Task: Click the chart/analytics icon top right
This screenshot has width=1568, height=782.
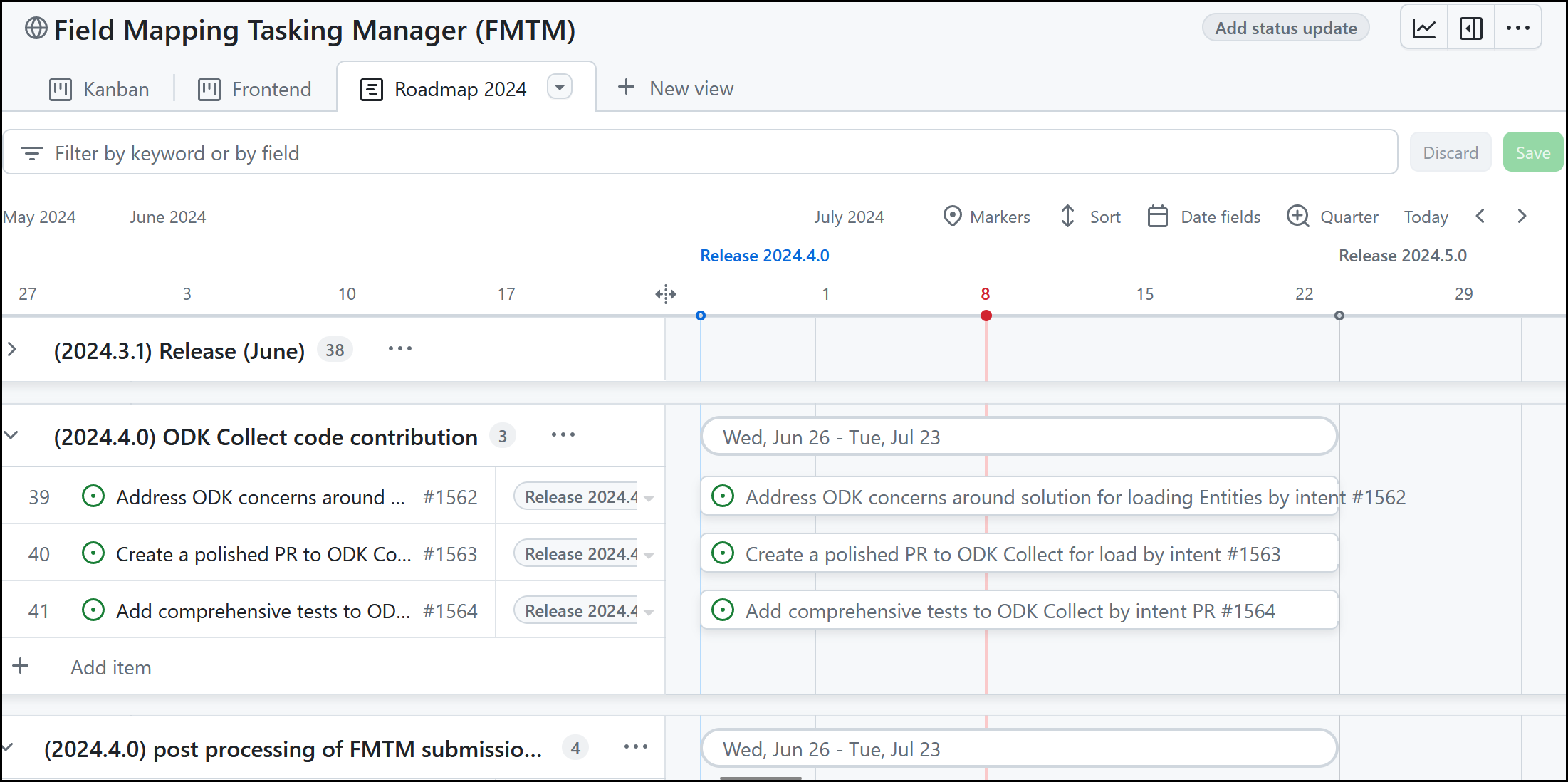Action: pyautogui.click(x=1424, y=29)
